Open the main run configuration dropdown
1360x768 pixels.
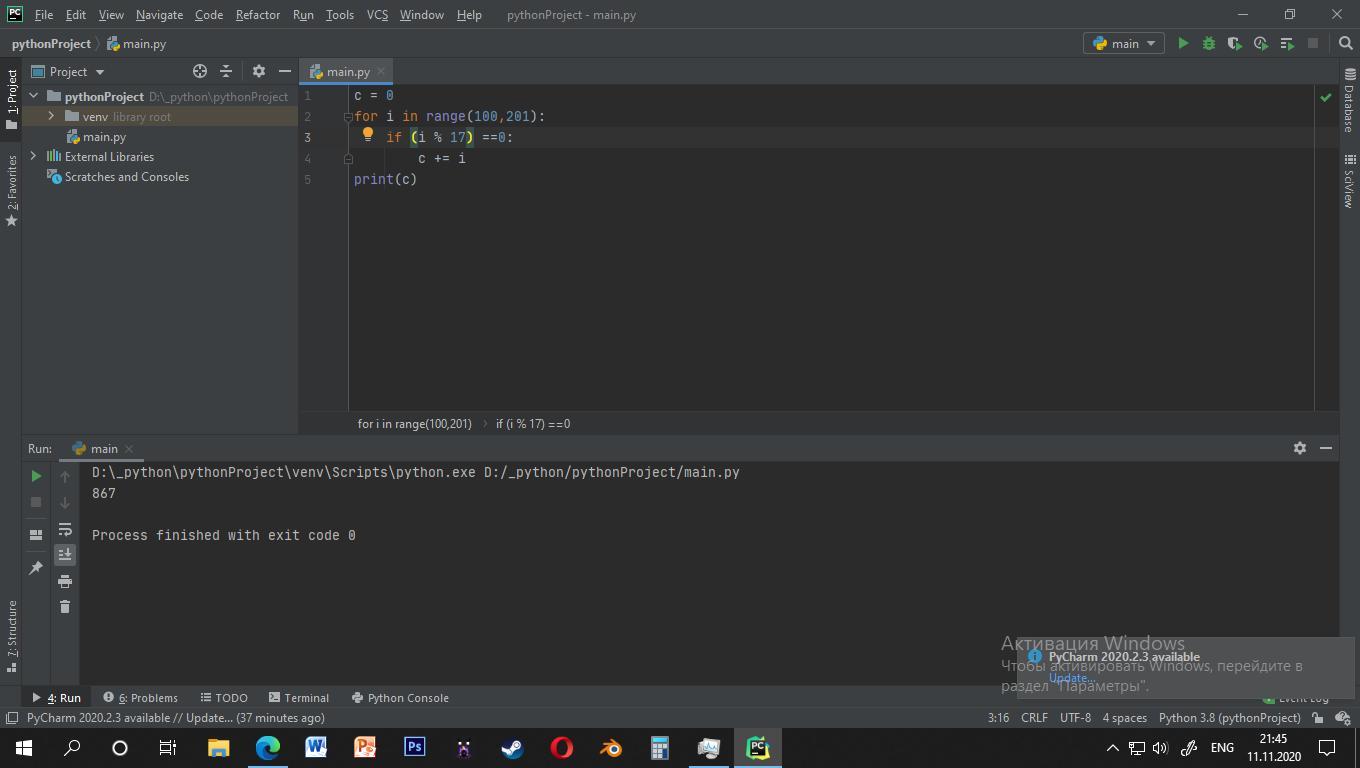[1124, 43]
